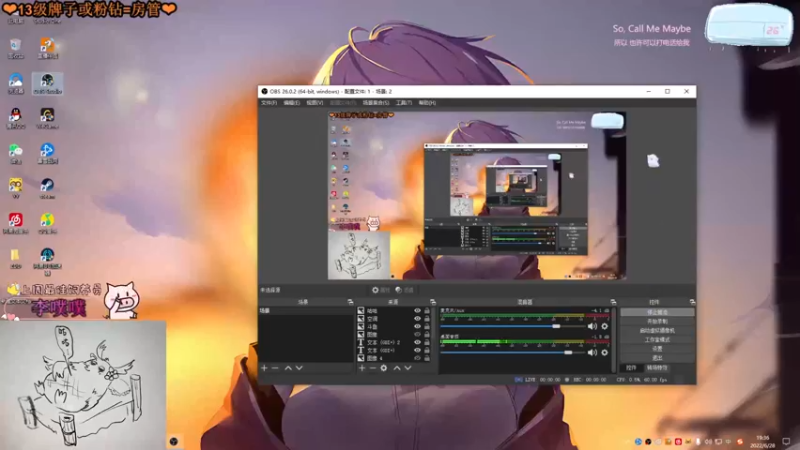The image size is (800, 450).
Task: Pop out the 场景 dock panel
Action: coord(351,302)
